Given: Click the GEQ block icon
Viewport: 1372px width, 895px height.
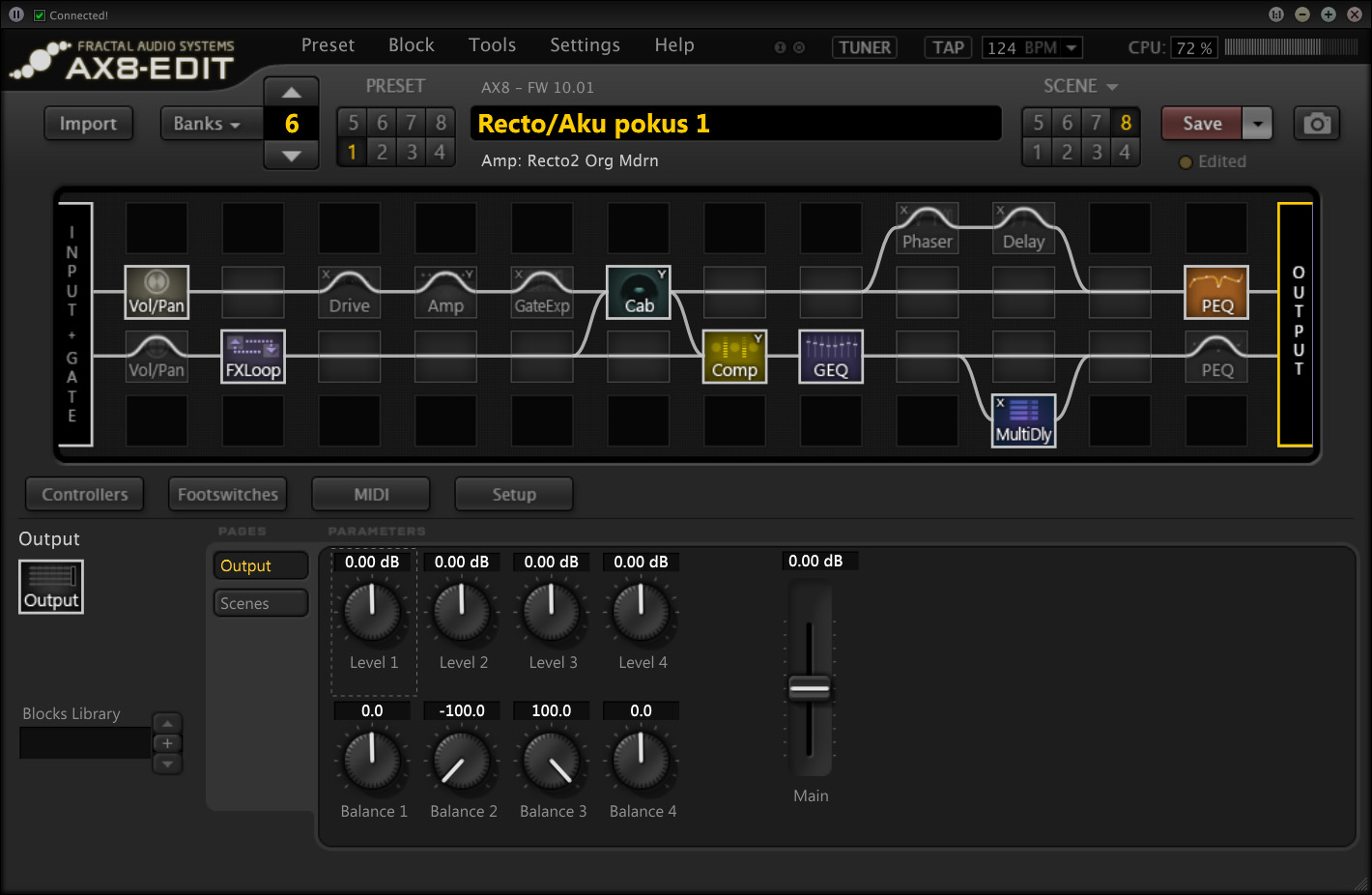Looking at the screenshot, I should point(831,357).
